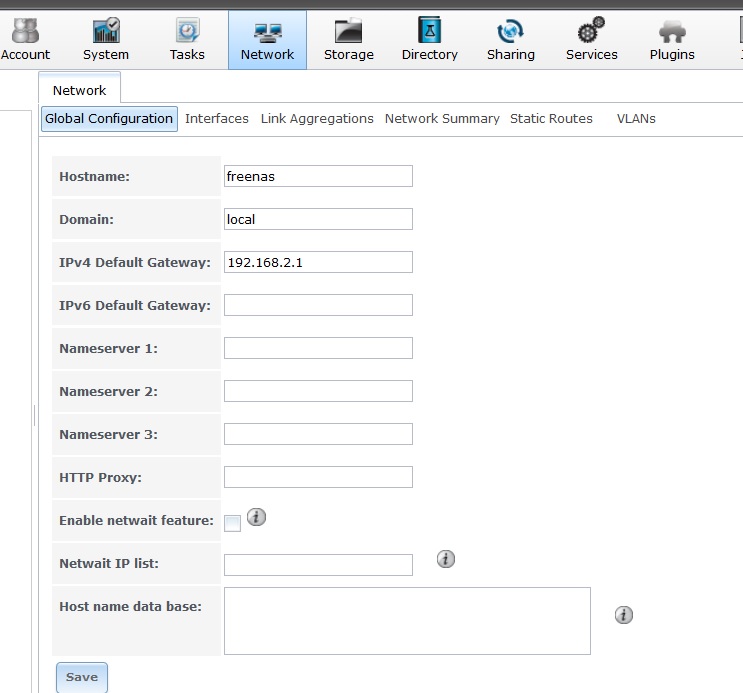Enable the netwait feature checkbox
Viewport: 743px width, 693px height.
(232, 523)
